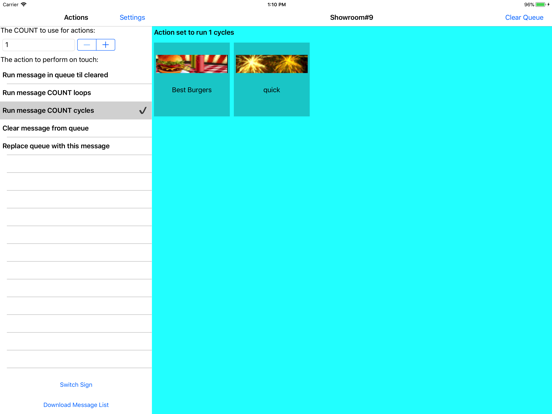The height and width of the screenshot is (414, 552).
Task: Click 'The COUNT to use for actions:' label
Action: [48, 31]
